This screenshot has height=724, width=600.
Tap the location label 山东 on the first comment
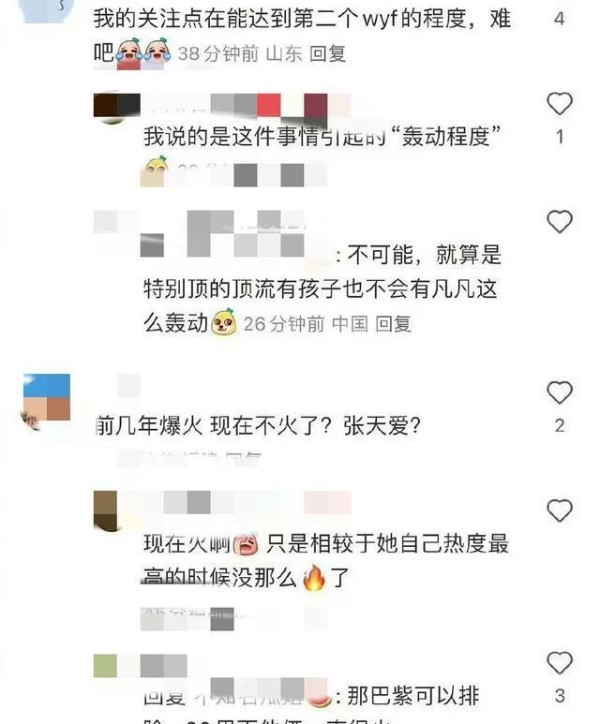tap(284, 54)
